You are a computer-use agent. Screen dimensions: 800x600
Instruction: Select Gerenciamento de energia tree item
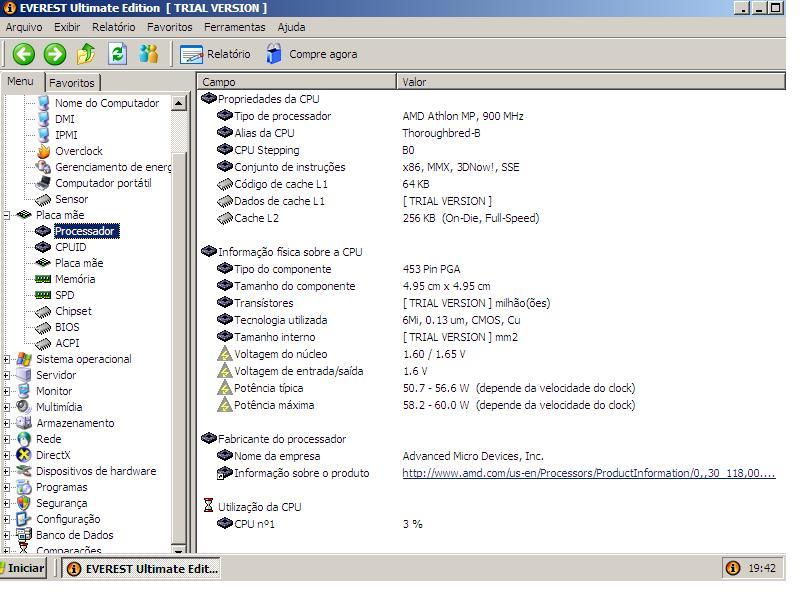(x=113, y=167)
